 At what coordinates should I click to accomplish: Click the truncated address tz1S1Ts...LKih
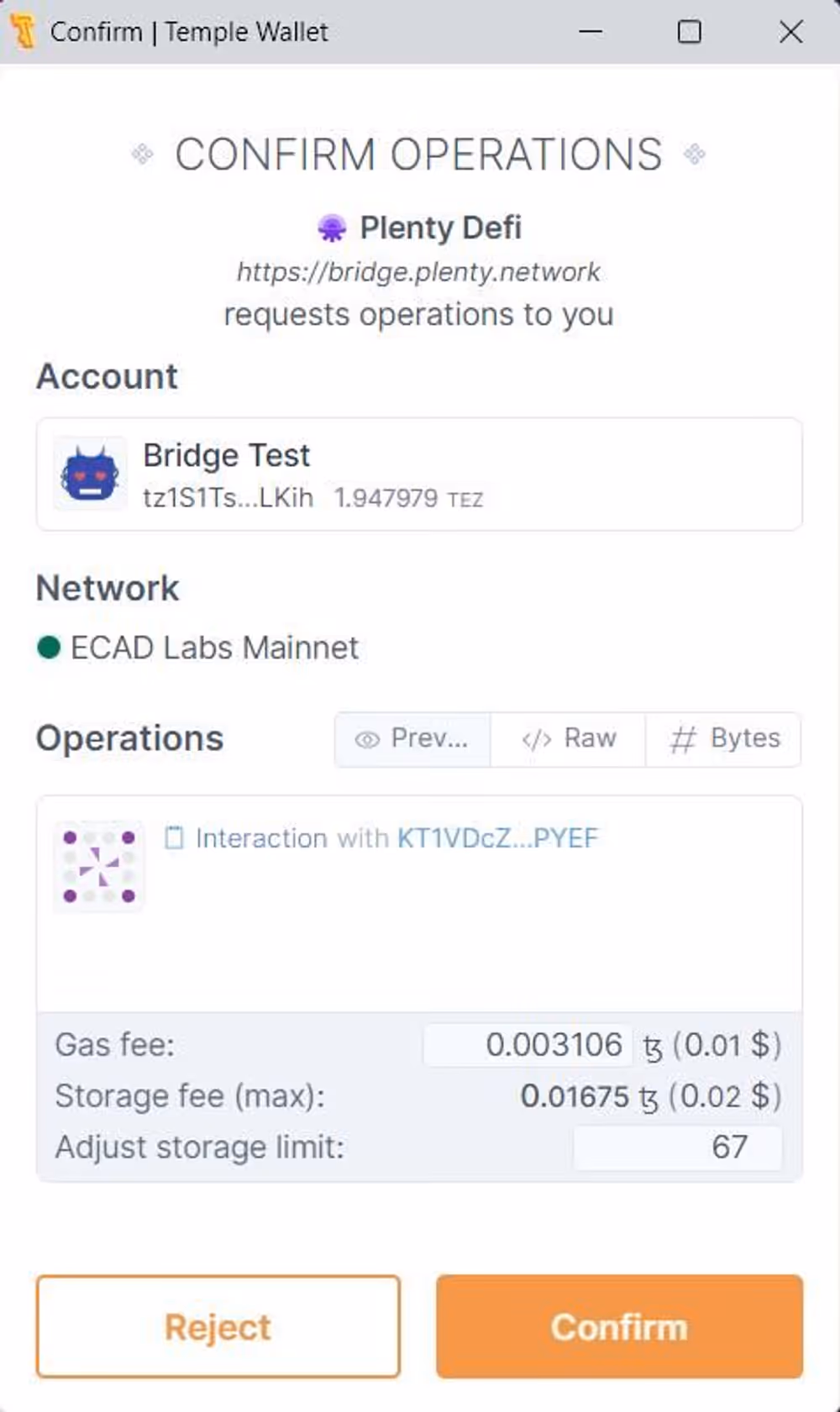coord(228,497)
